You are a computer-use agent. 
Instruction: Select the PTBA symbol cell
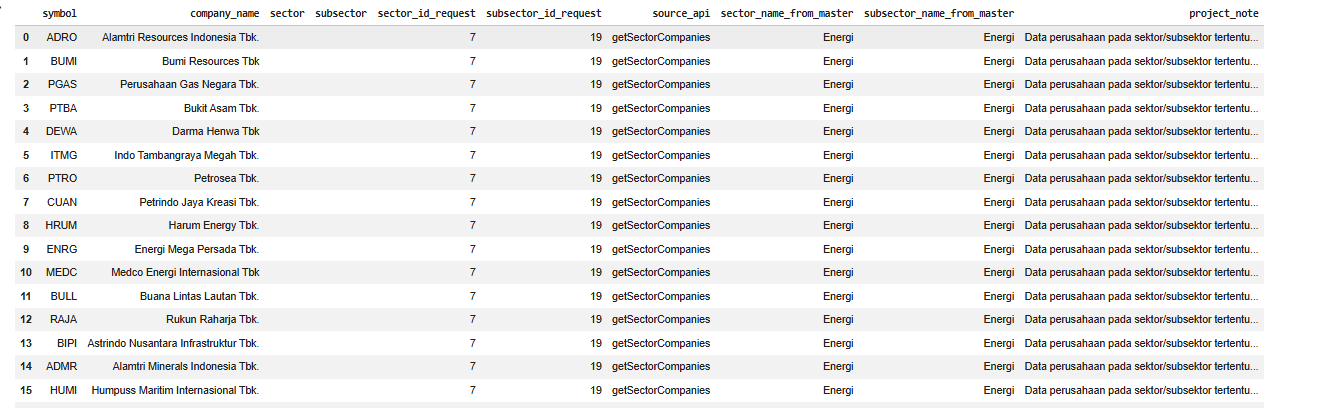coord(63,108)
